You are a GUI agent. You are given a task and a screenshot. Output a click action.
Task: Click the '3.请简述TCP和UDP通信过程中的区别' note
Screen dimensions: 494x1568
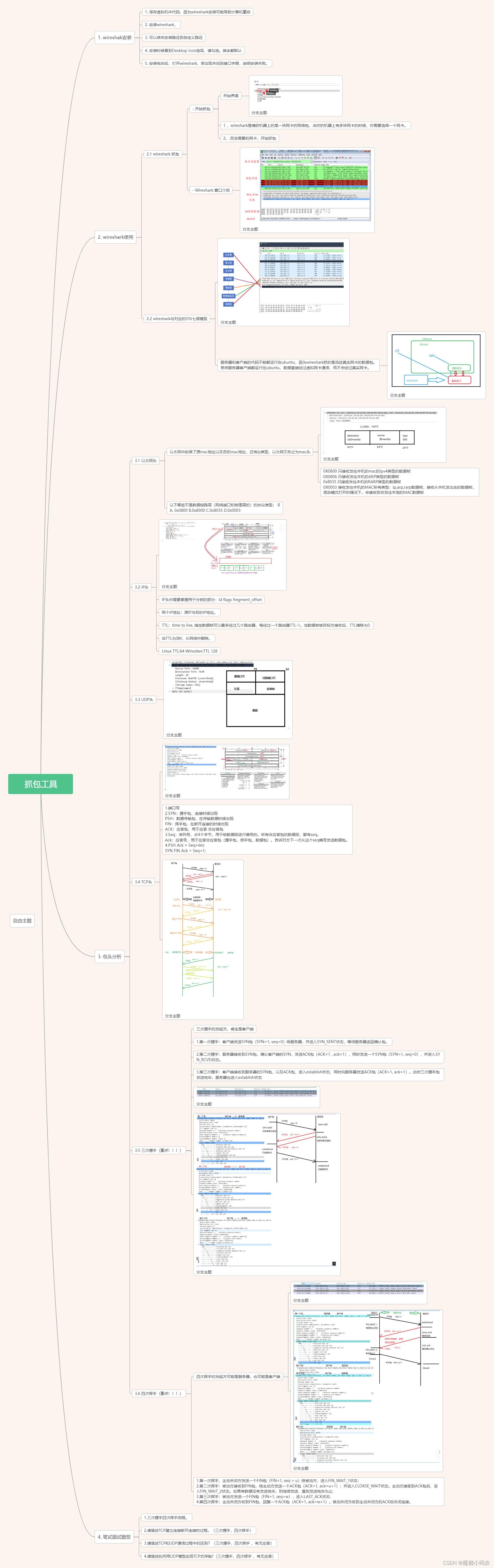pyautogui.click(x=208, y=1543)
